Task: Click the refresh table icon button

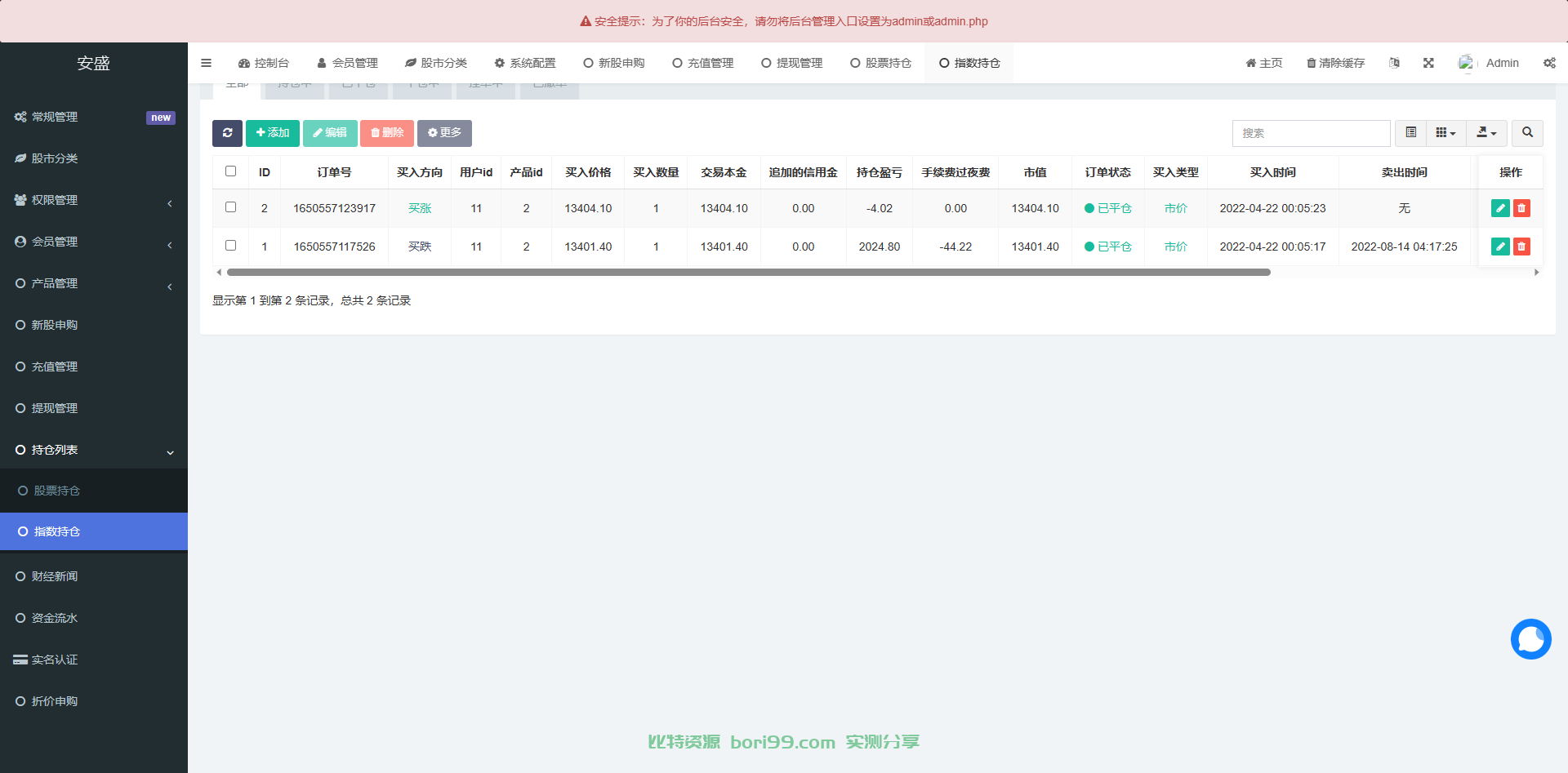Action: point(227,133)
